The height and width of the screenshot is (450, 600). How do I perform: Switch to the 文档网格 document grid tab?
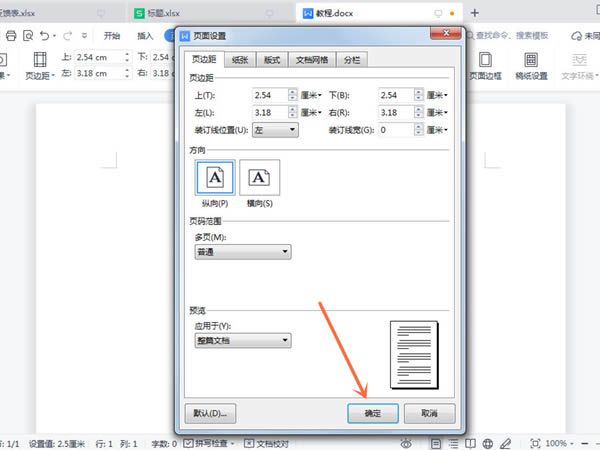[312, 60]
